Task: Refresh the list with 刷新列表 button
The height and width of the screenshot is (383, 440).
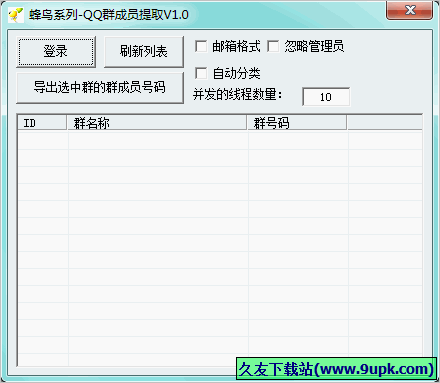Action: click(x=144, y=52)
